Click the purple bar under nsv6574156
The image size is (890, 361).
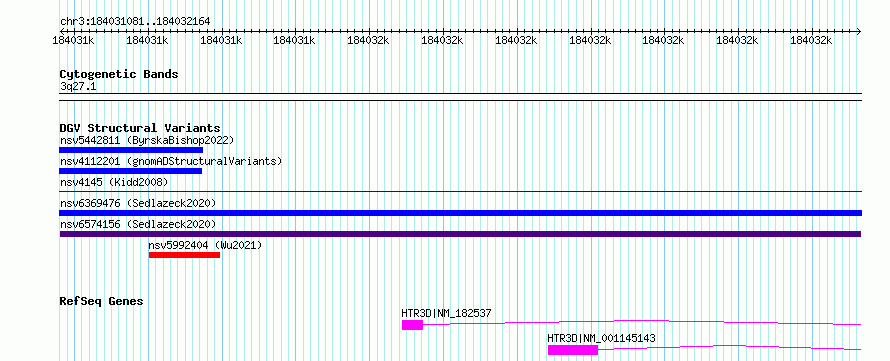coord(460,234)
